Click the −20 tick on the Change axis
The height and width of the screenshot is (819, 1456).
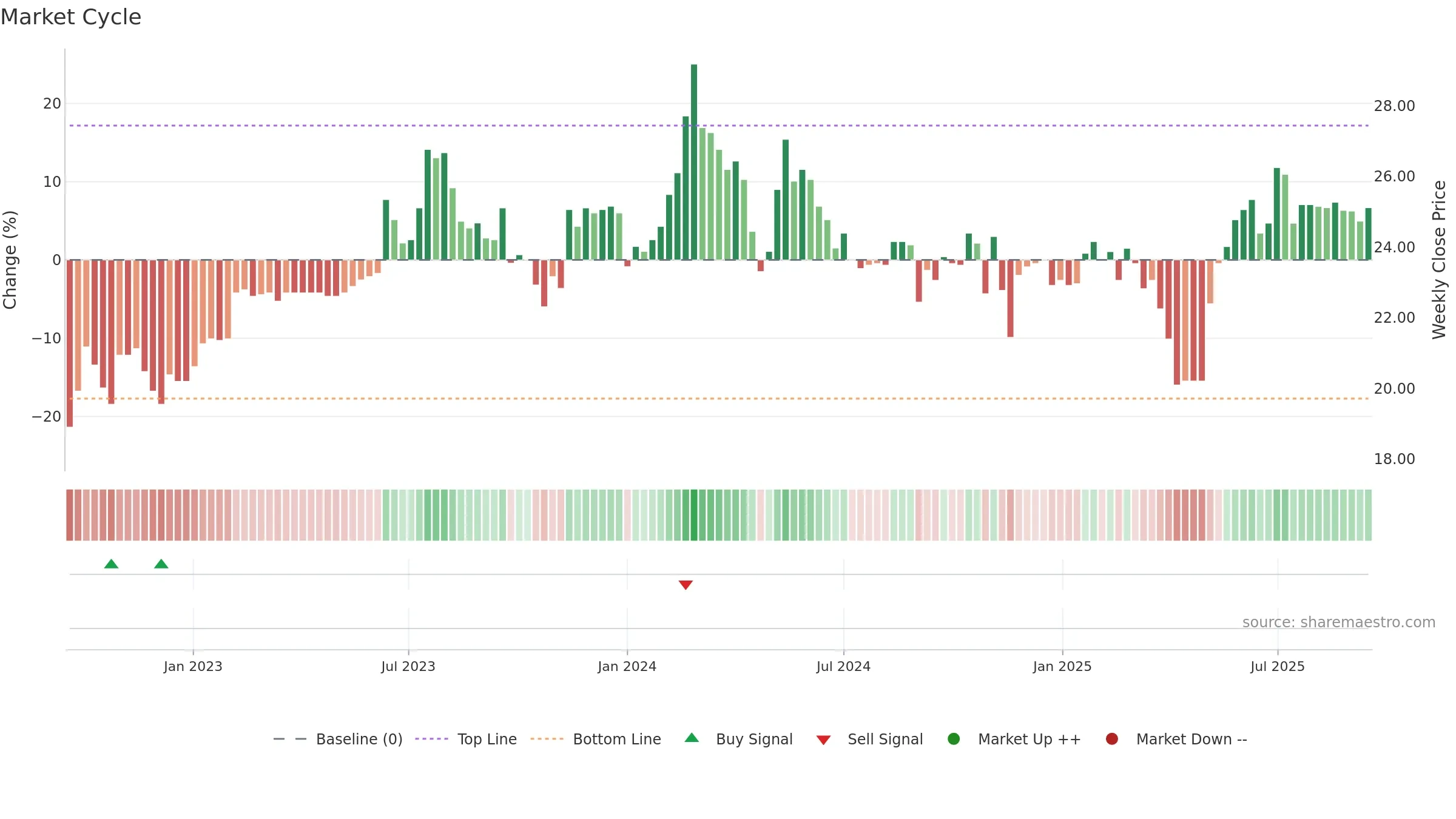point(47,417)
